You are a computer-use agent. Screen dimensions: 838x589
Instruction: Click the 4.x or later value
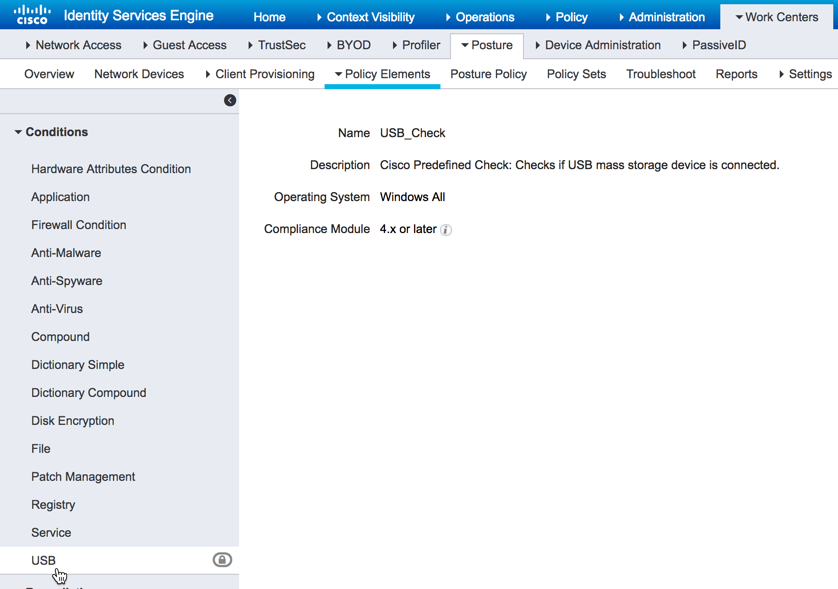pos(408,229)
